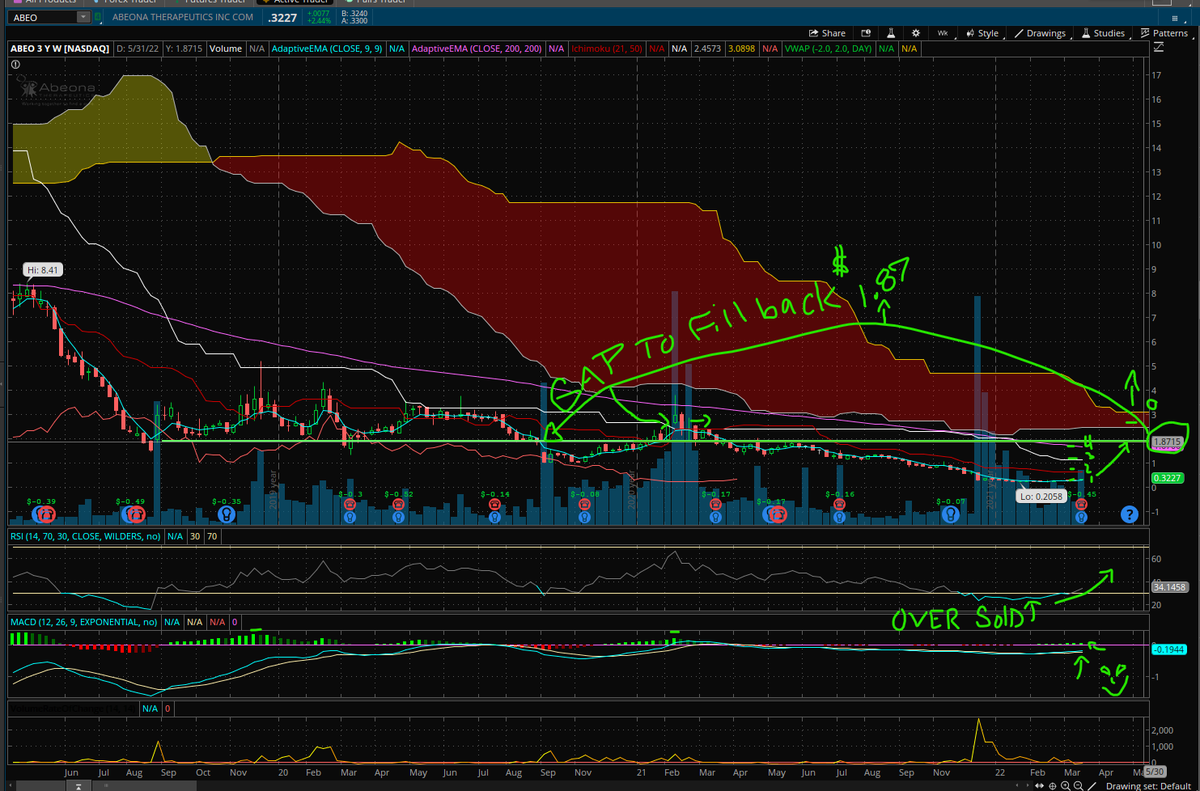Open the Studies menu
The height and width of the screenshot is (791, 1200).
(x=1103, y=33)
